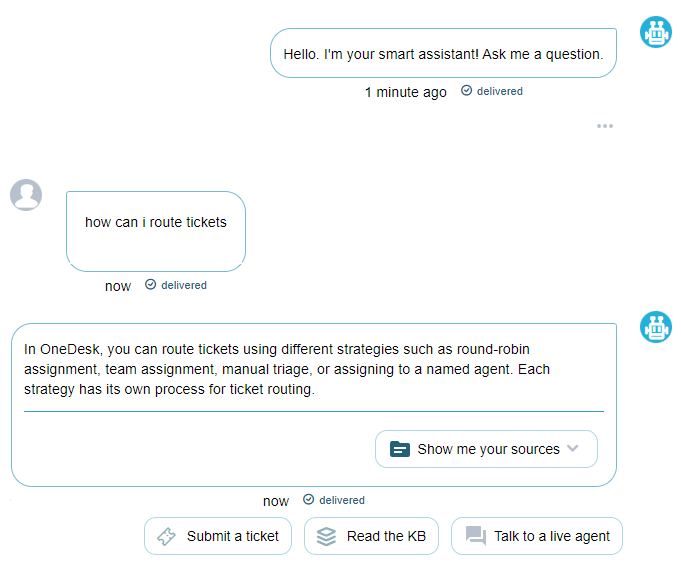Screen dimensions: 681x583
Task: Open the three-dots more options menu
Action: [604, 126]
